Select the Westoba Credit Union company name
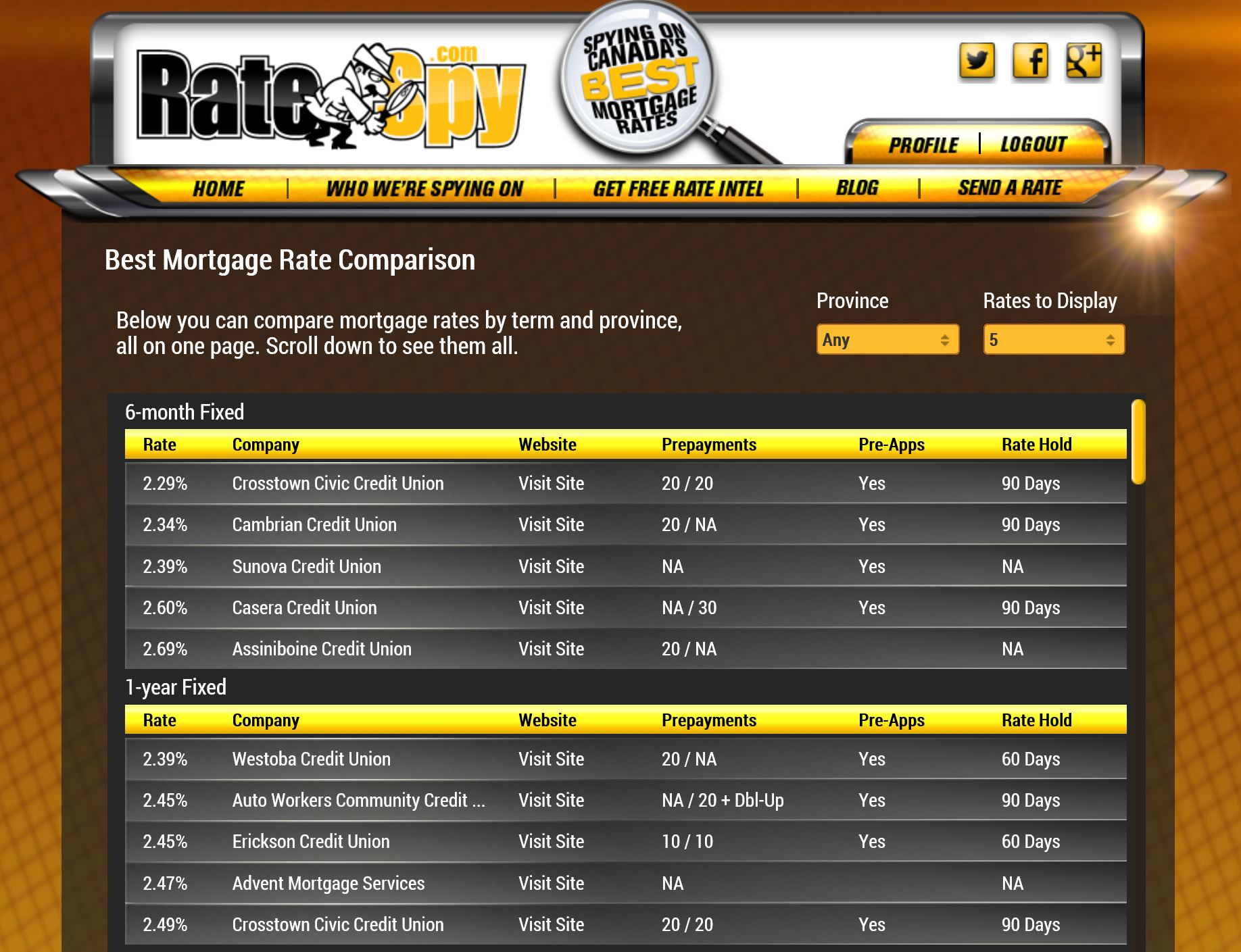1241x952 pixels. click(x=312, y=759)
